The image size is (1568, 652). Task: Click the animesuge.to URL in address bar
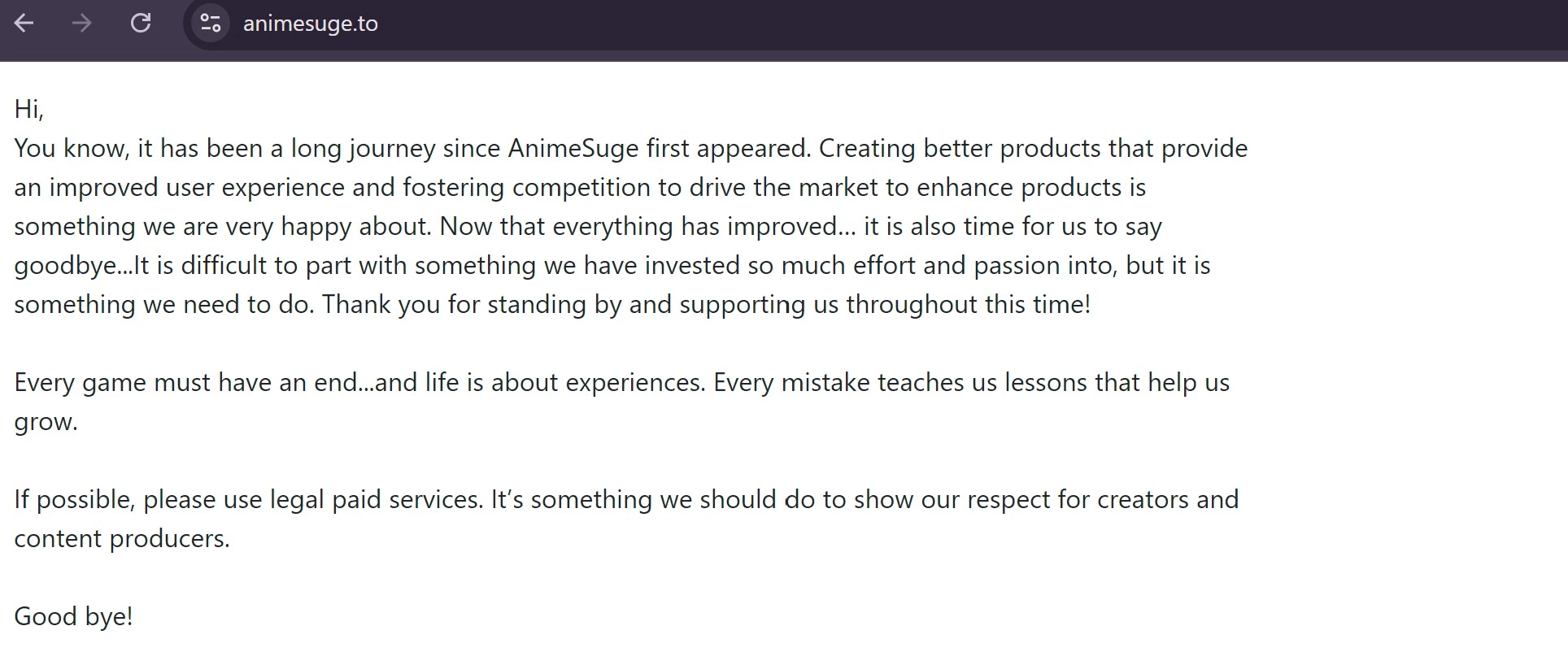click(311, 24)
